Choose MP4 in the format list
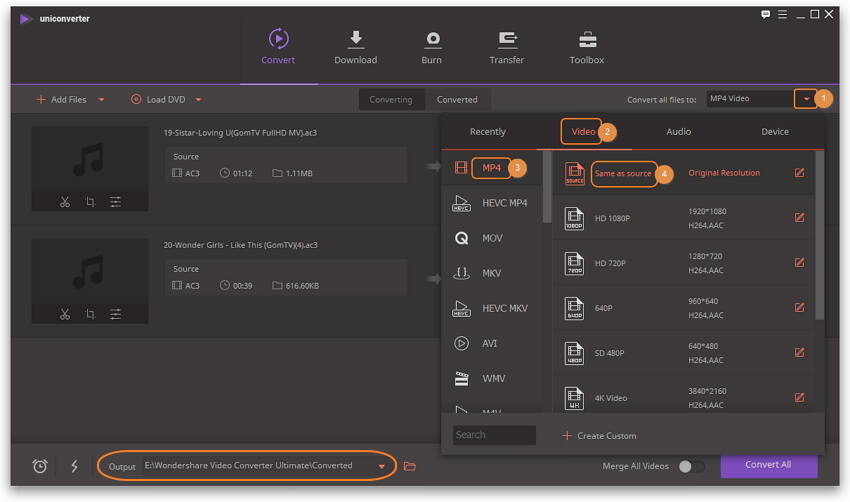This screenshot has width=850, height=502. (493, 168)
